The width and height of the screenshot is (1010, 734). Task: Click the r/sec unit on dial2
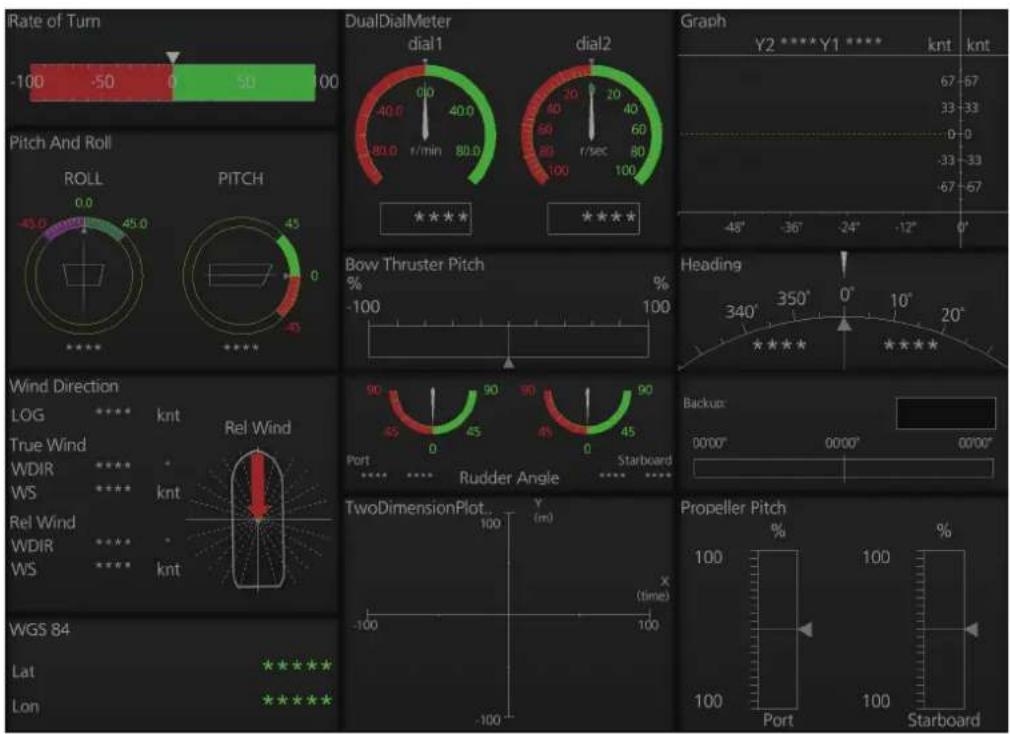pyautogui.click(x=593, y=151)
